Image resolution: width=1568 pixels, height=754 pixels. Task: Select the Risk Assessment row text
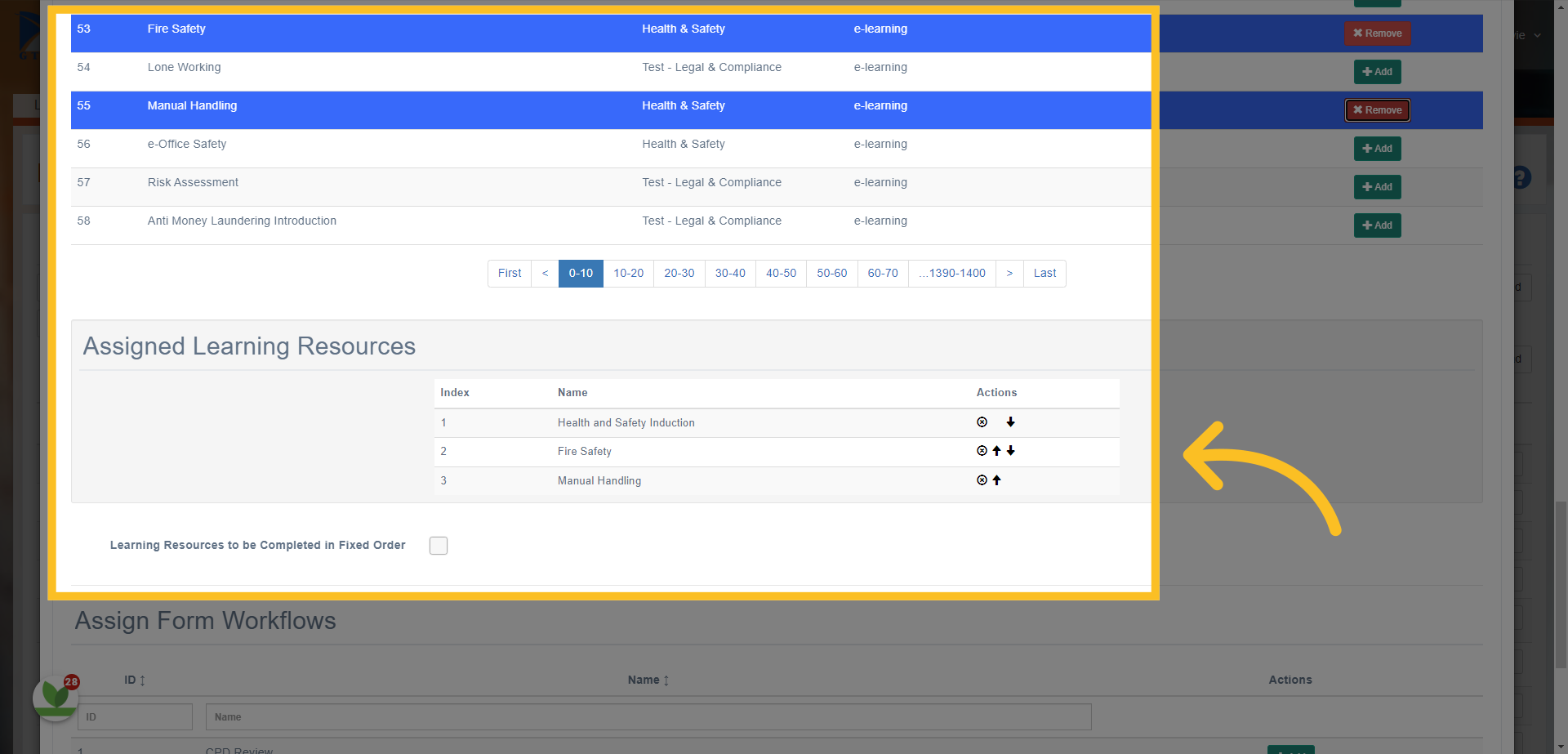(x=193, y=182)
